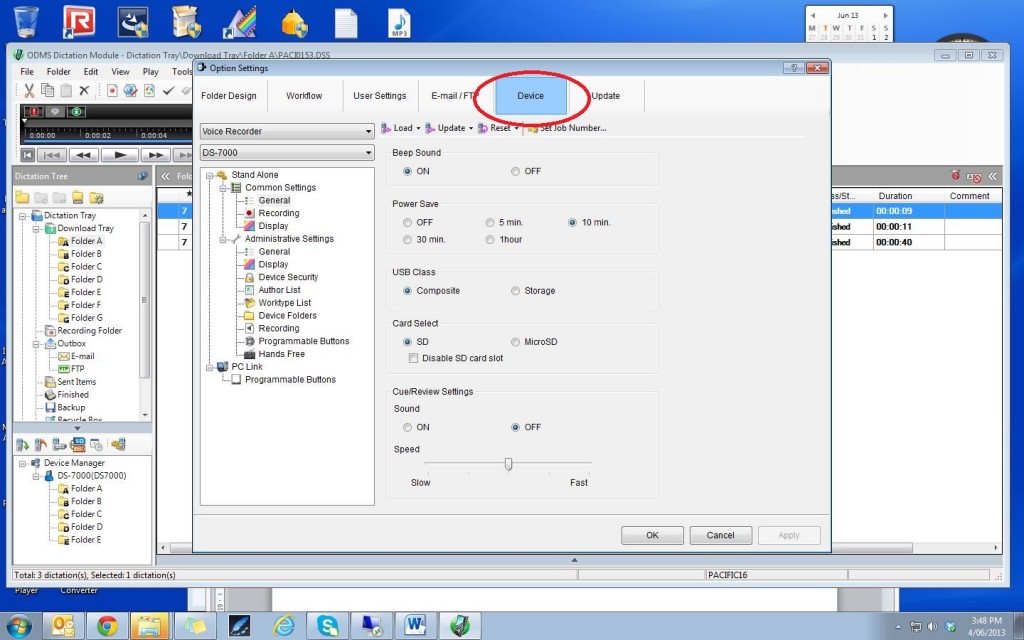The height and width of the screenshot is (640, 1024).
Task: Click the device clock sync icon
Action: tap(97, 445)
